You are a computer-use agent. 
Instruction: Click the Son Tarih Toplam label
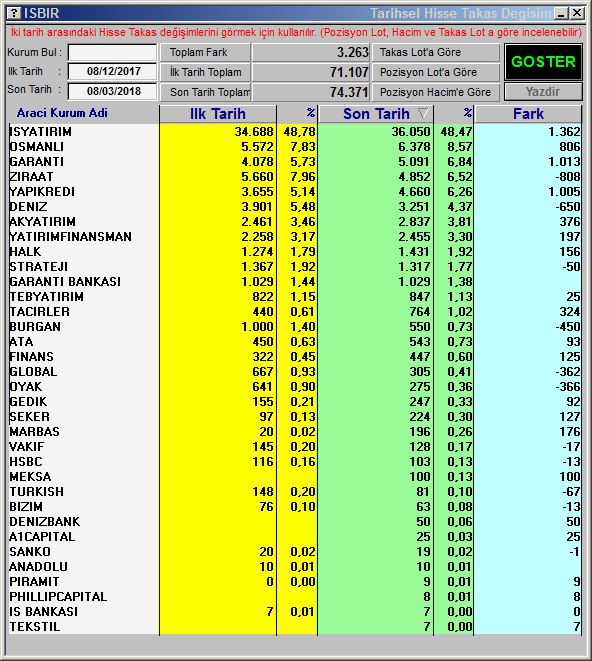coord(205,92)
